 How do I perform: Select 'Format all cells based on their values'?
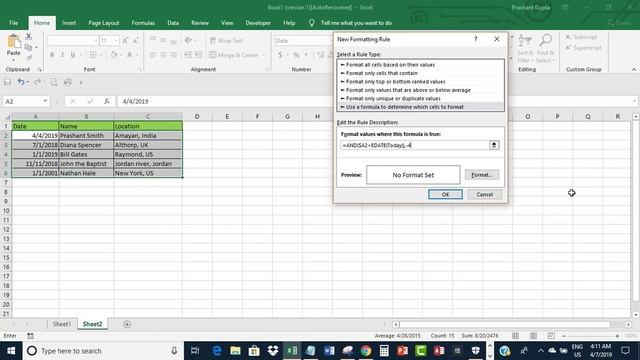tap(420, 64)
